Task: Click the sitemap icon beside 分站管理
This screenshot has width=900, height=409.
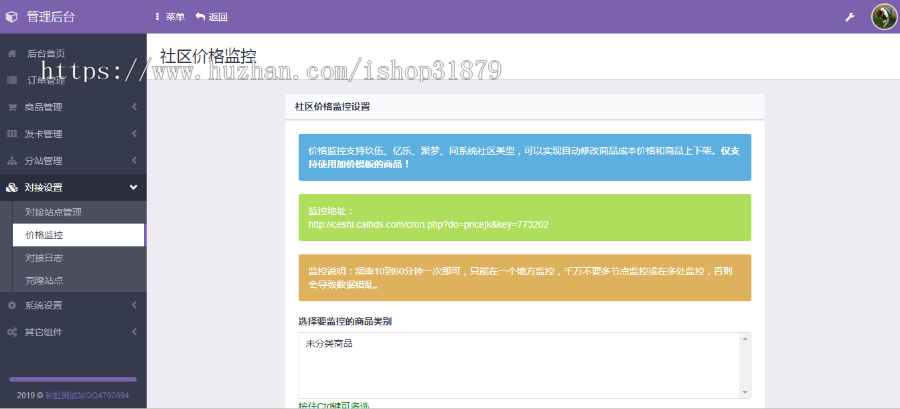Action: 11,161
